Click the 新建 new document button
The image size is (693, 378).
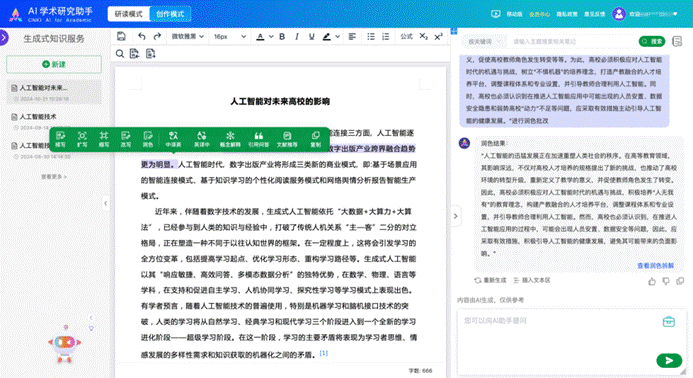click(54, 65)
